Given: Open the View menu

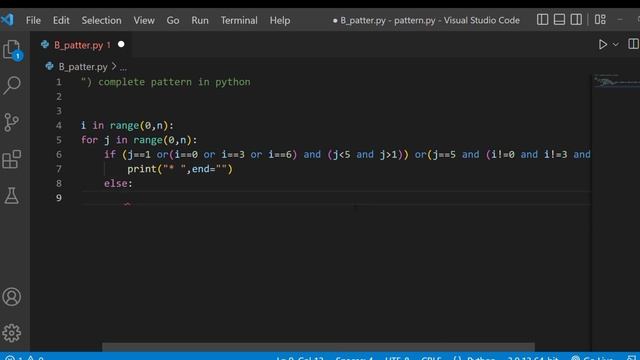Looking at the screenshot, I should pyautogui.click(x=144, y=20).
